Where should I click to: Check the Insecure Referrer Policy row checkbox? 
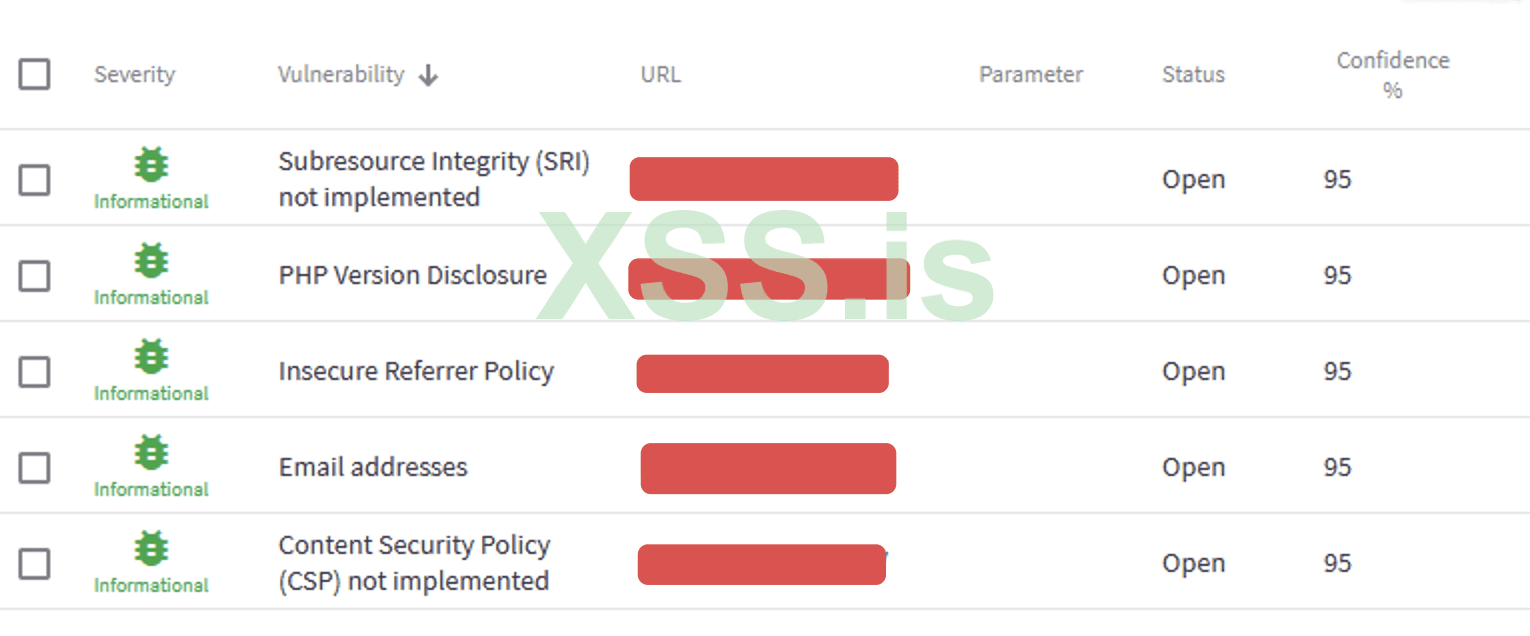[x=34, y=371]
